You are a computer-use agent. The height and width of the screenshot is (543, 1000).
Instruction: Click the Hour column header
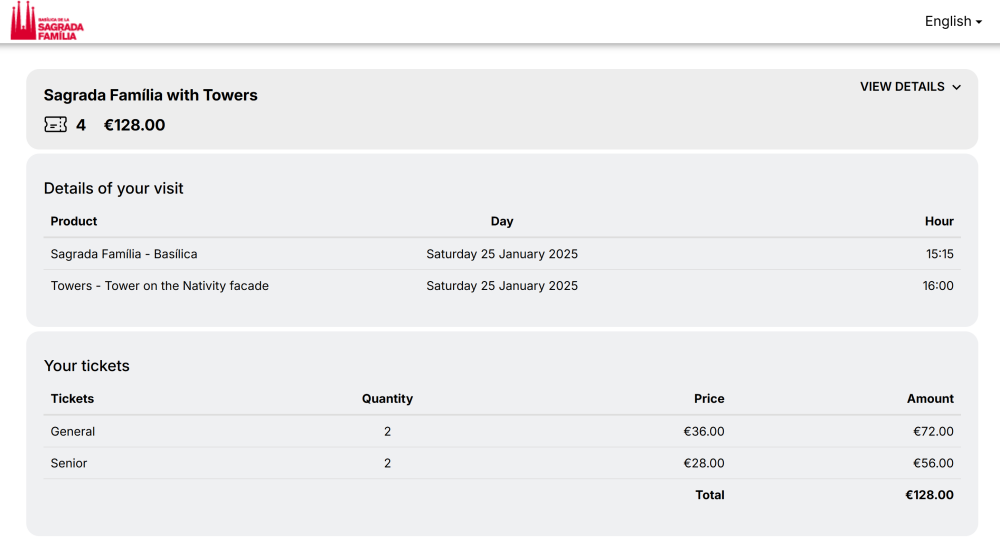pyautogui.click(x=939, y=221)
